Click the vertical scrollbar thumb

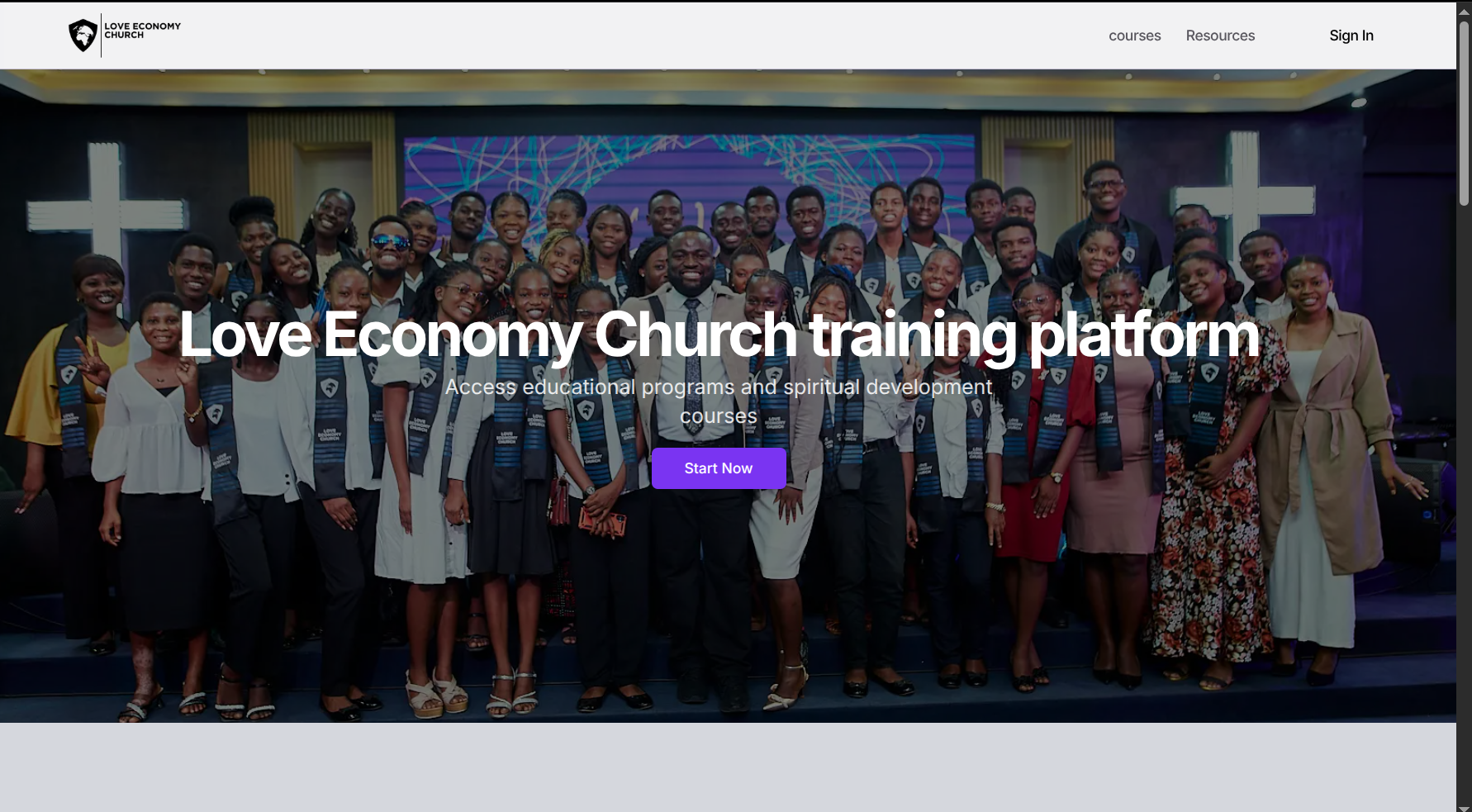1464,113
